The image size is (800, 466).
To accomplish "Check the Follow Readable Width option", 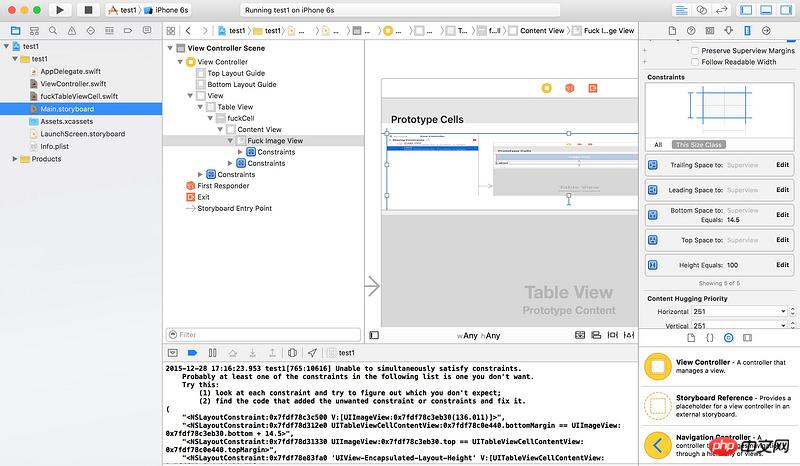I will pyautogui.click(x=695, y=62).
